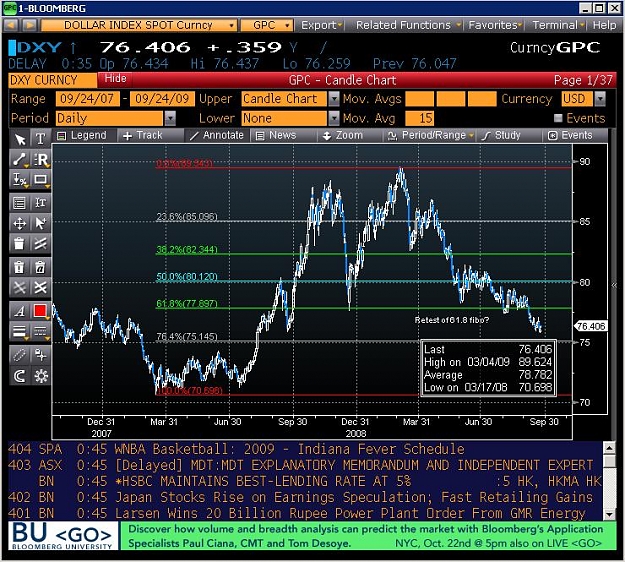The height and width of the screenshot is (562, 625).
Task: Select the pointer-with-plus copy tool
Action: [40, 223]
